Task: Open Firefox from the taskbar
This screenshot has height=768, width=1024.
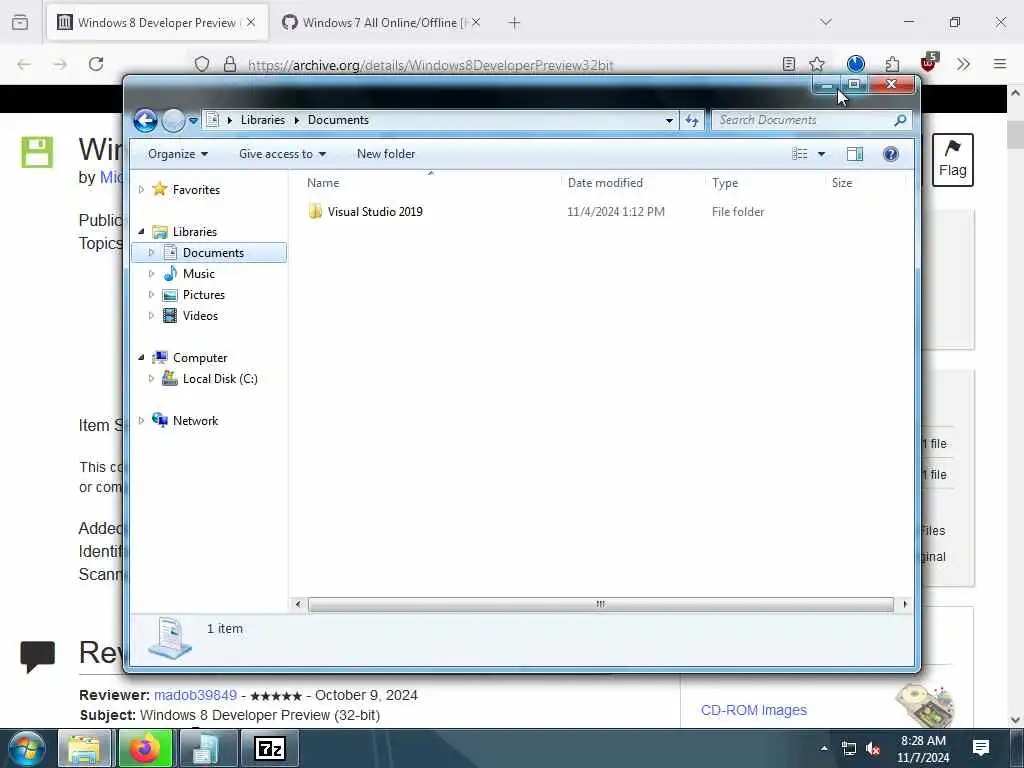Action: (x=145, y=748)
